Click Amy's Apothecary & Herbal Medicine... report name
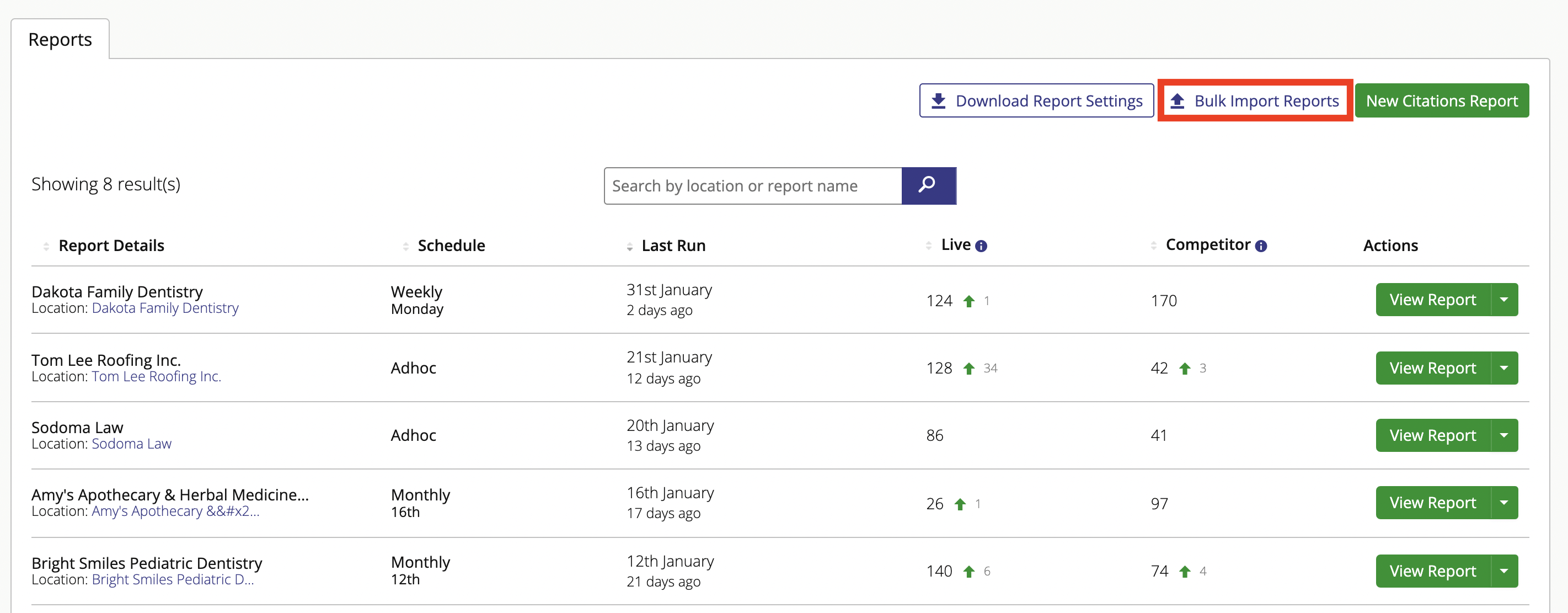 170,494
